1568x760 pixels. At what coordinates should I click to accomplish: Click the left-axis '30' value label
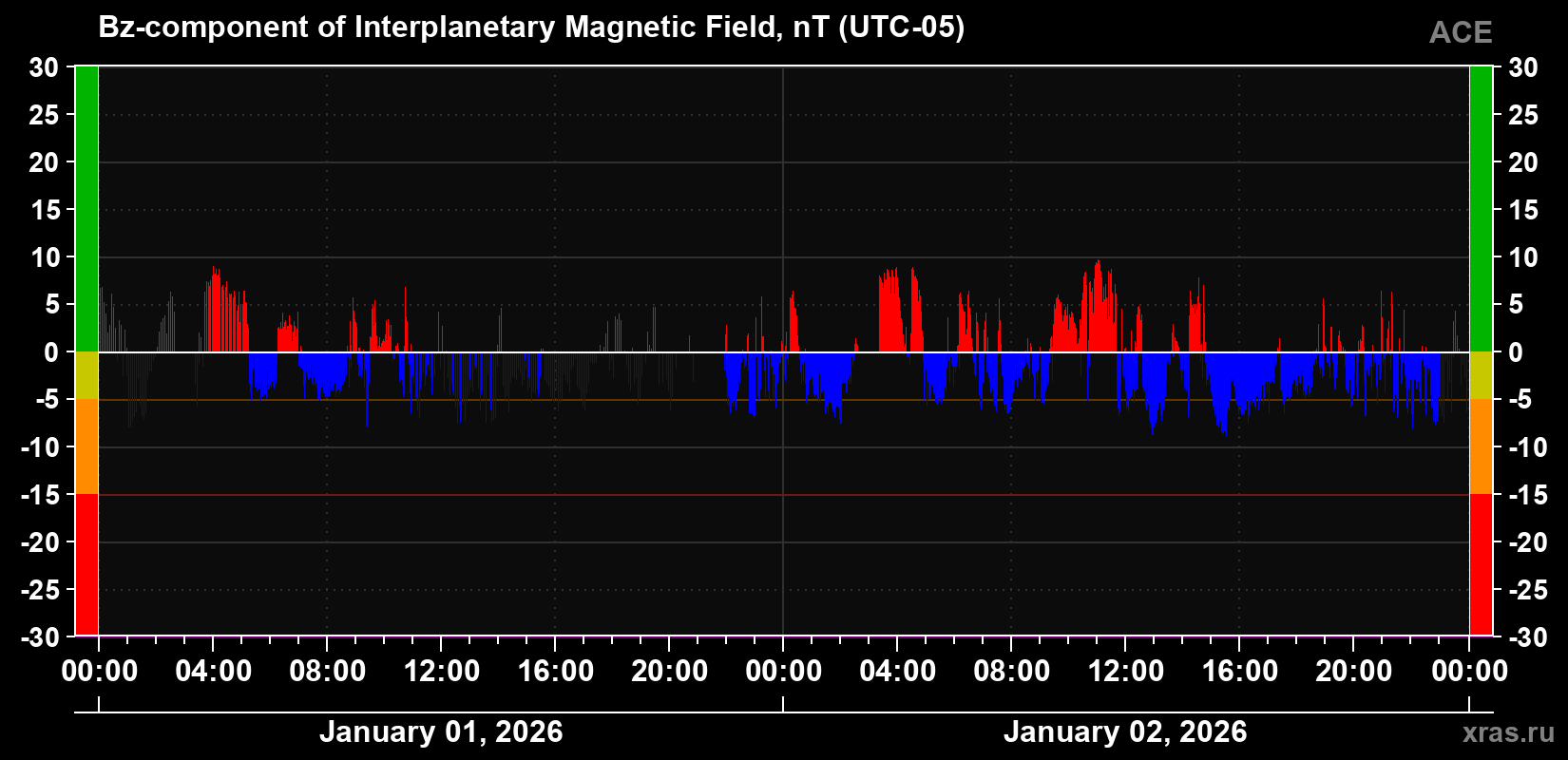click(x=44, y=67)
